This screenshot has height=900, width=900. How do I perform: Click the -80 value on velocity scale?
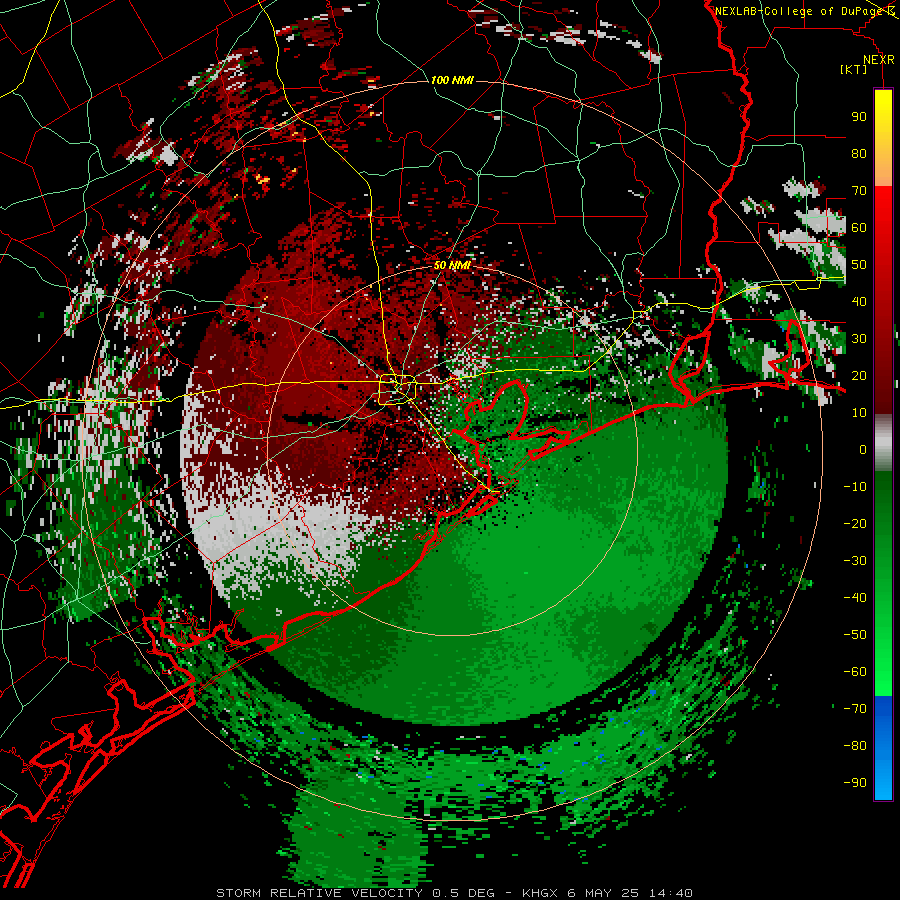[855, 746]
